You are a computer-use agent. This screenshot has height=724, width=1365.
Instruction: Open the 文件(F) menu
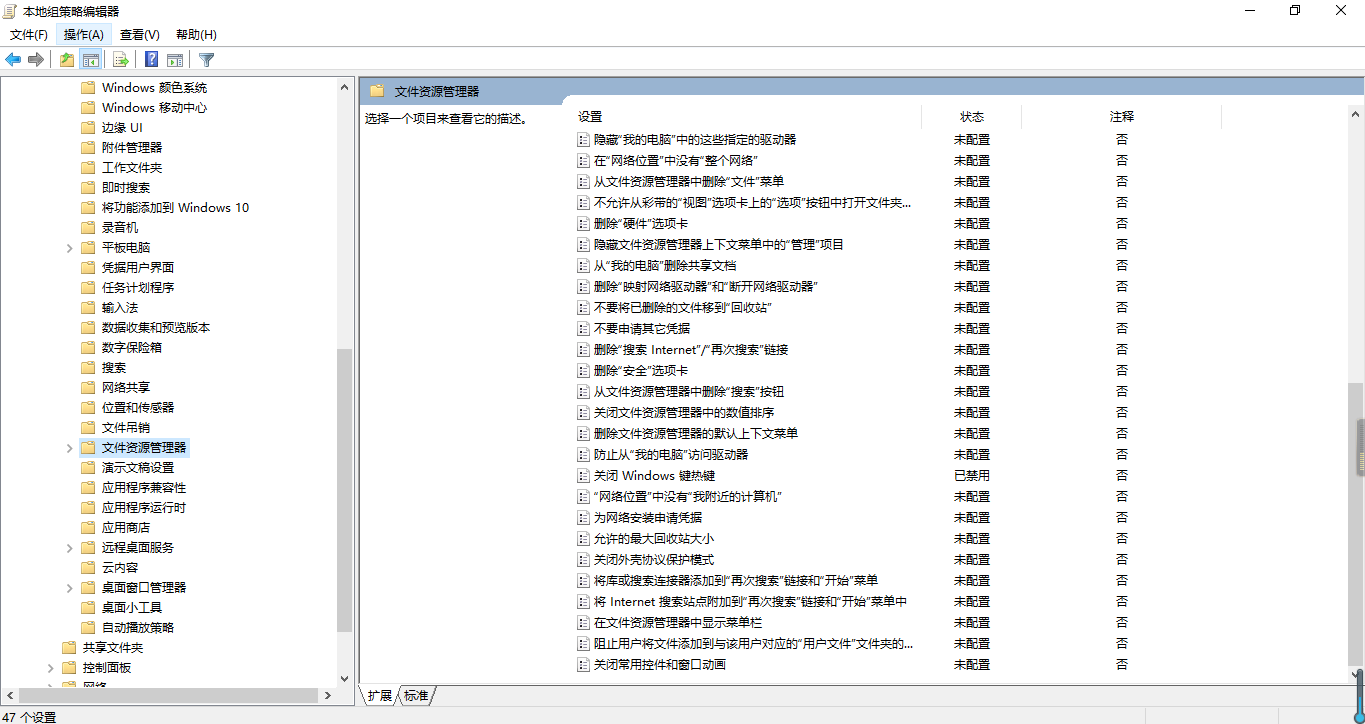click(x=29, y=35)
